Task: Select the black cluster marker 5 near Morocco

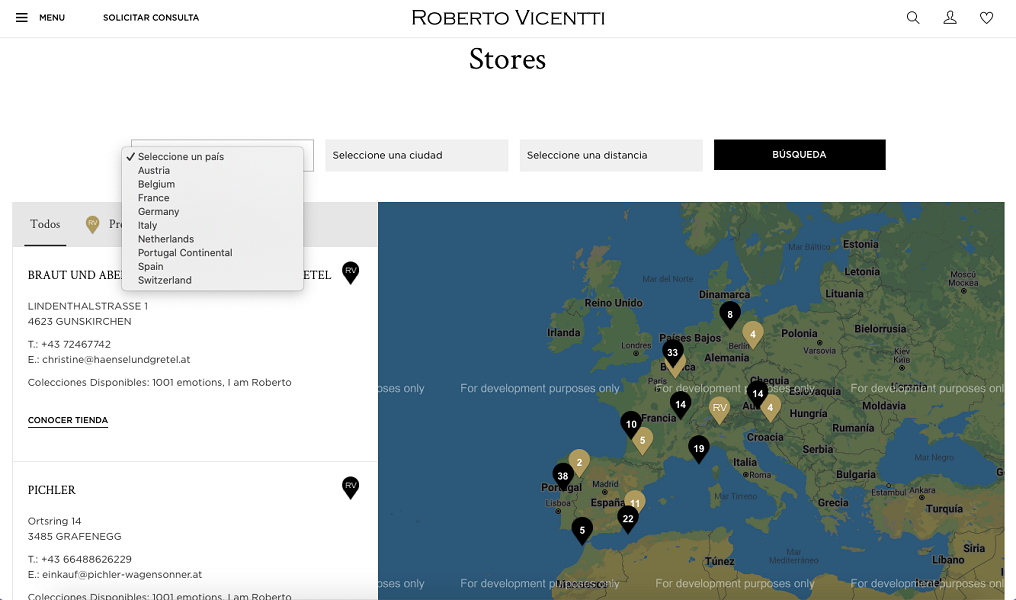Action: [582, 531]
